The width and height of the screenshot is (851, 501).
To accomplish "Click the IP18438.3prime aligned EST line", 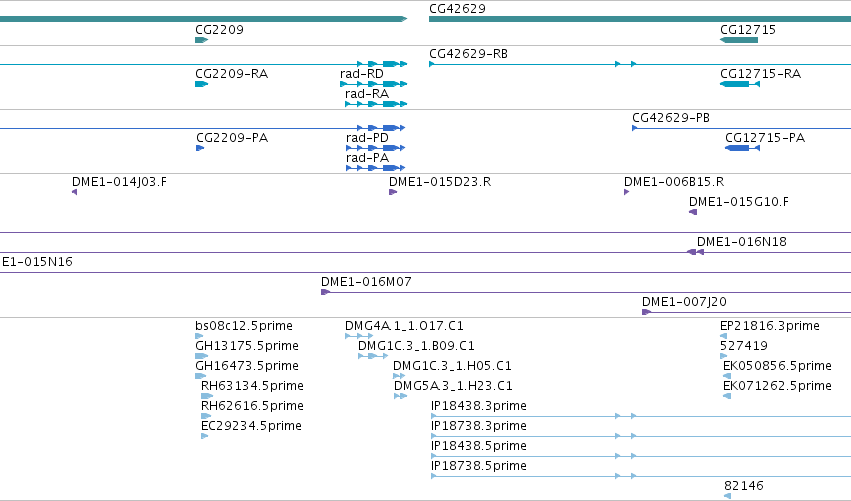I will [640, 416].
